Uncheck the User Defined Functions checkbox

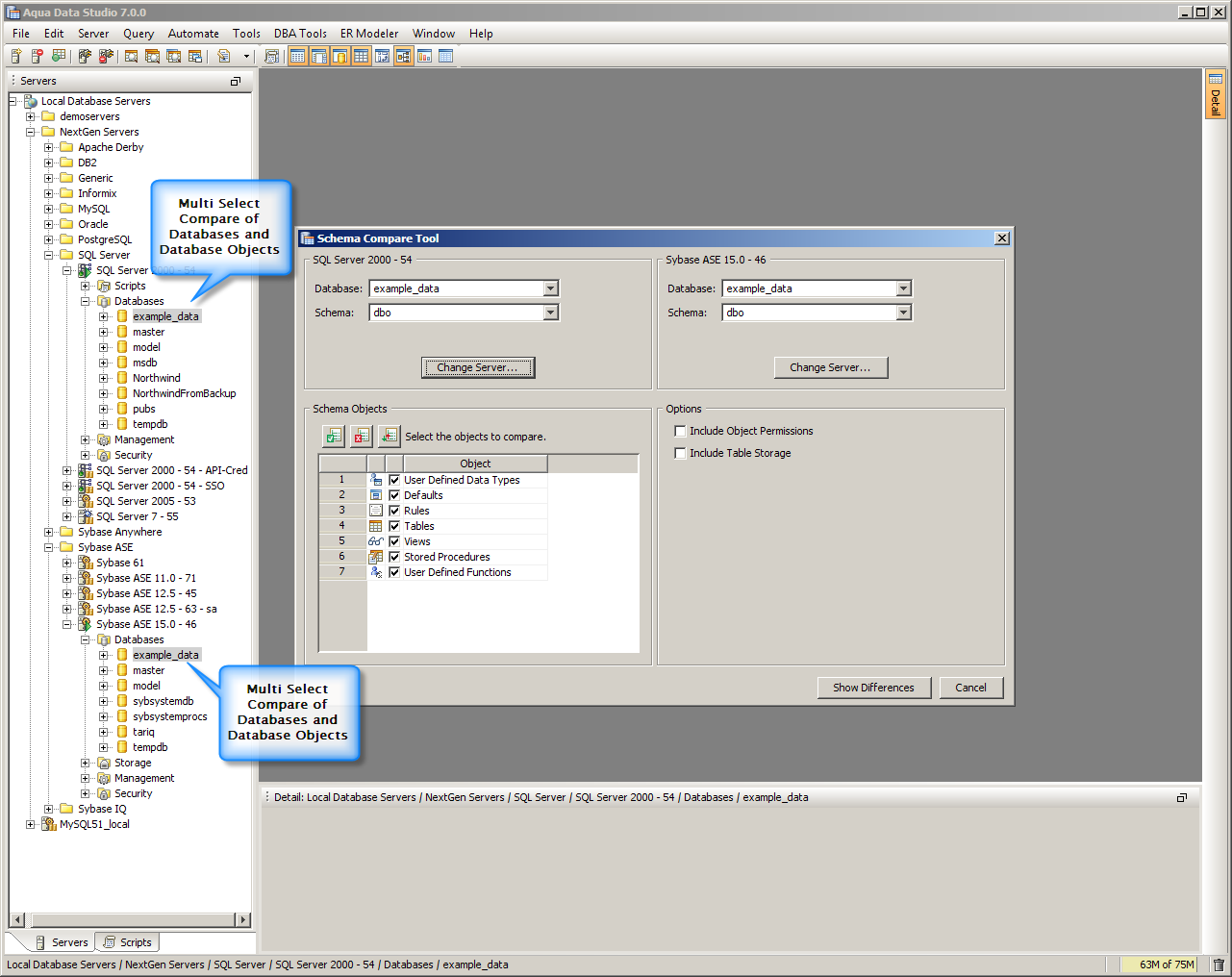tap(394, 572)
